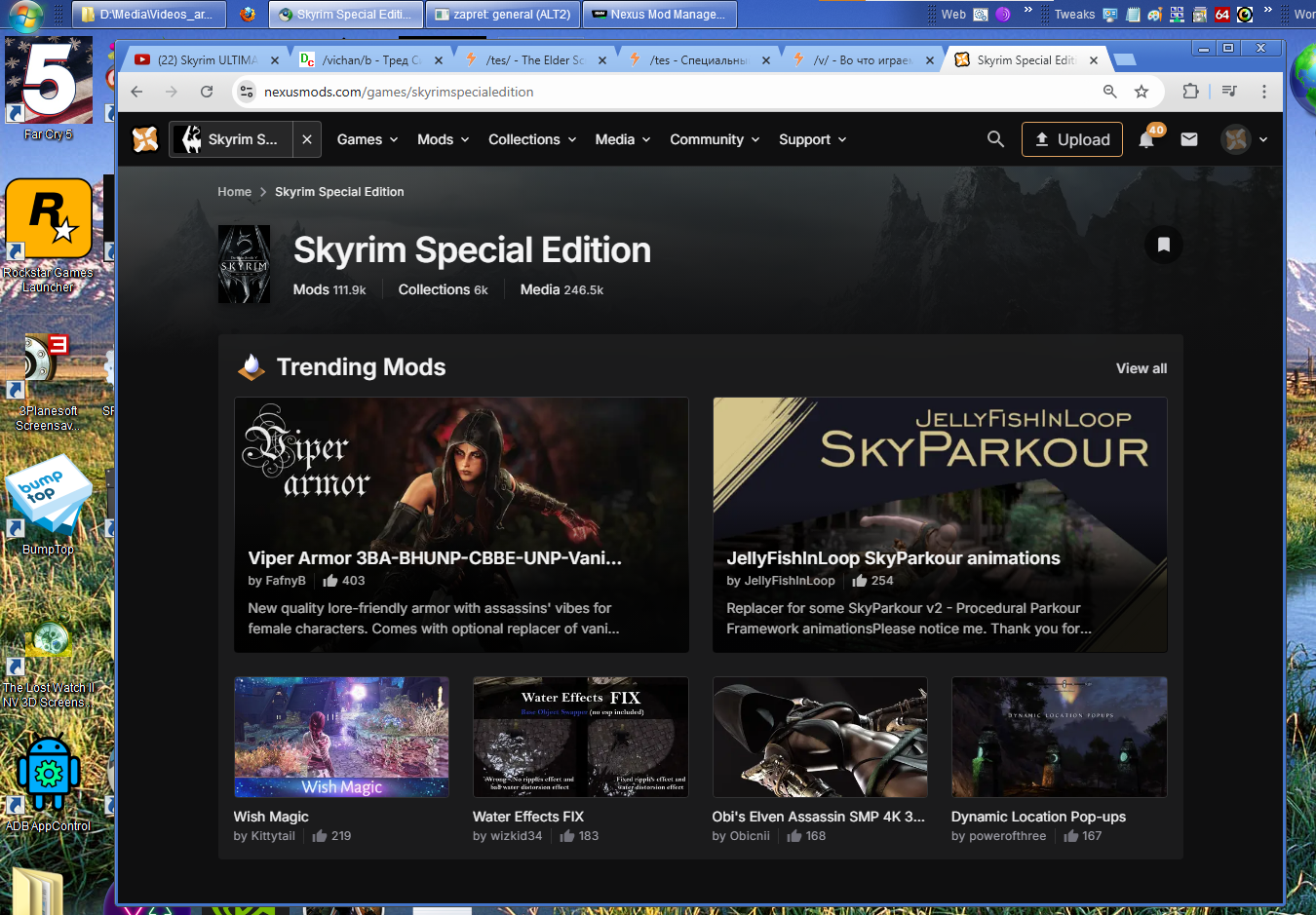Viewport: 1316px width, 915px height.
Task: Click the Water Effects FIX title text
Action: pyautogui.click(x=528, y=817)
